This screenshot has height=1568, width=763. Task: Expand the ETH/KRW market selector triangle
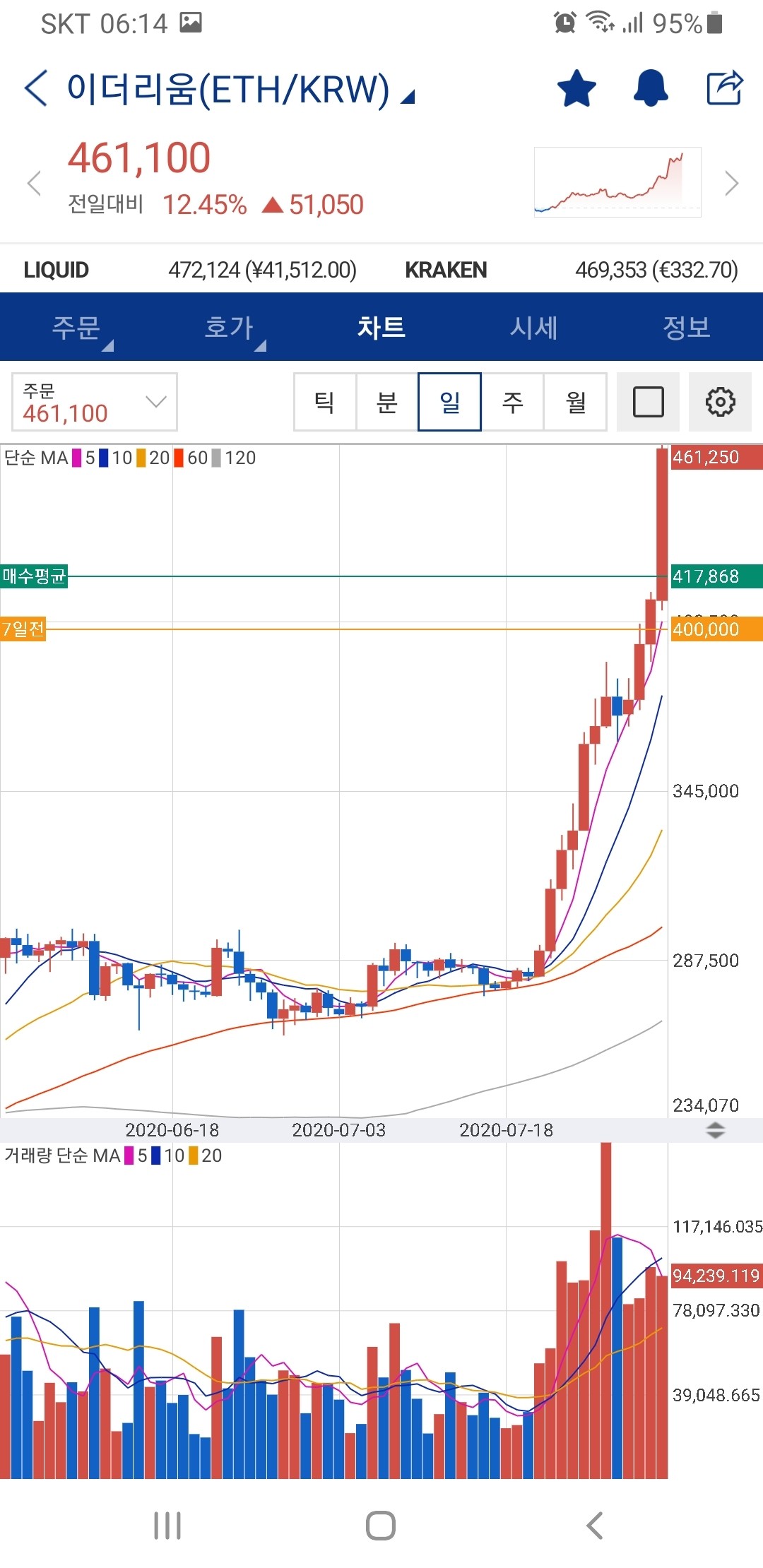click(x=408, y=97)
